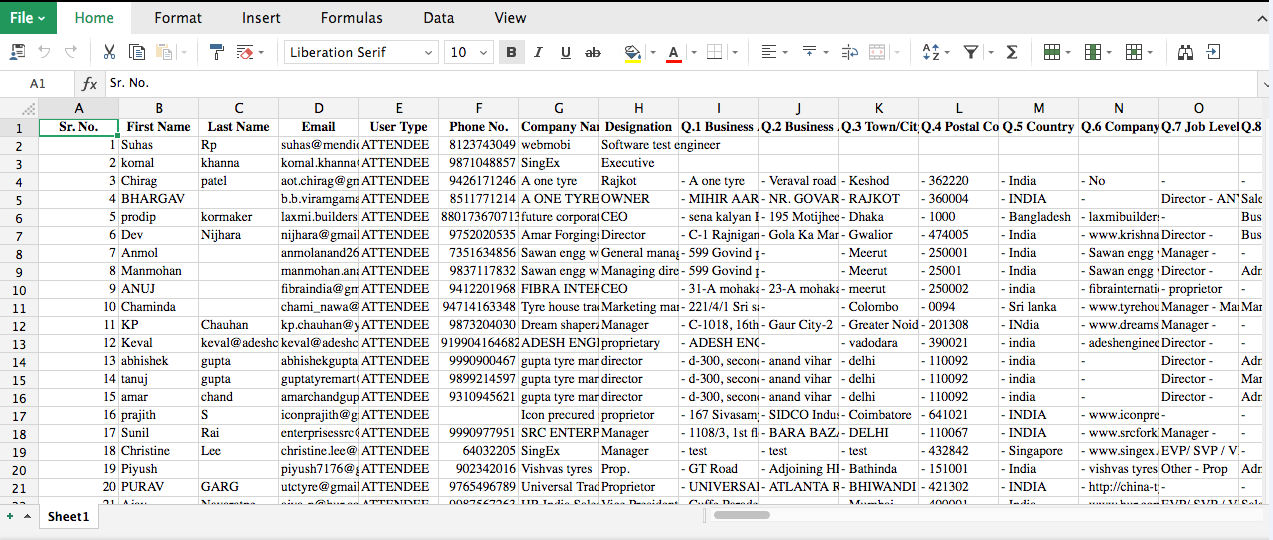1273x540 pixels.
Task: Click the 'Designation' header cell
Action: pos(638,127)
